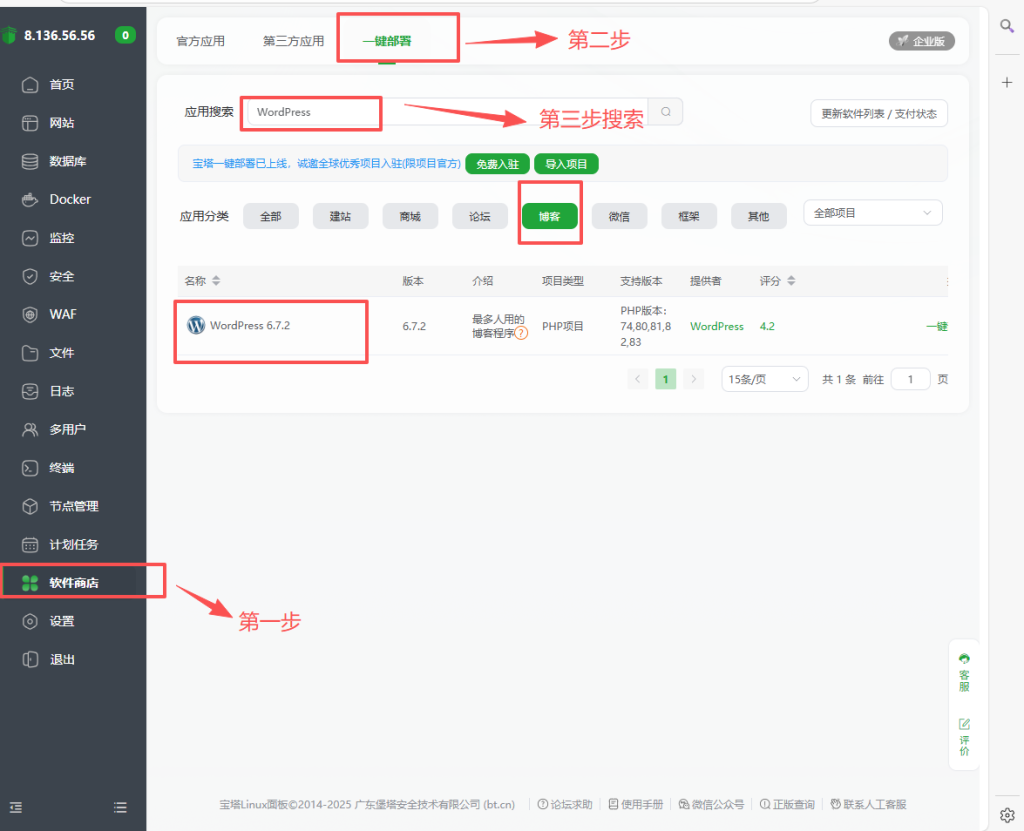Click the 免费入驻 button
1024x831 pixels.
click(497, 164)
